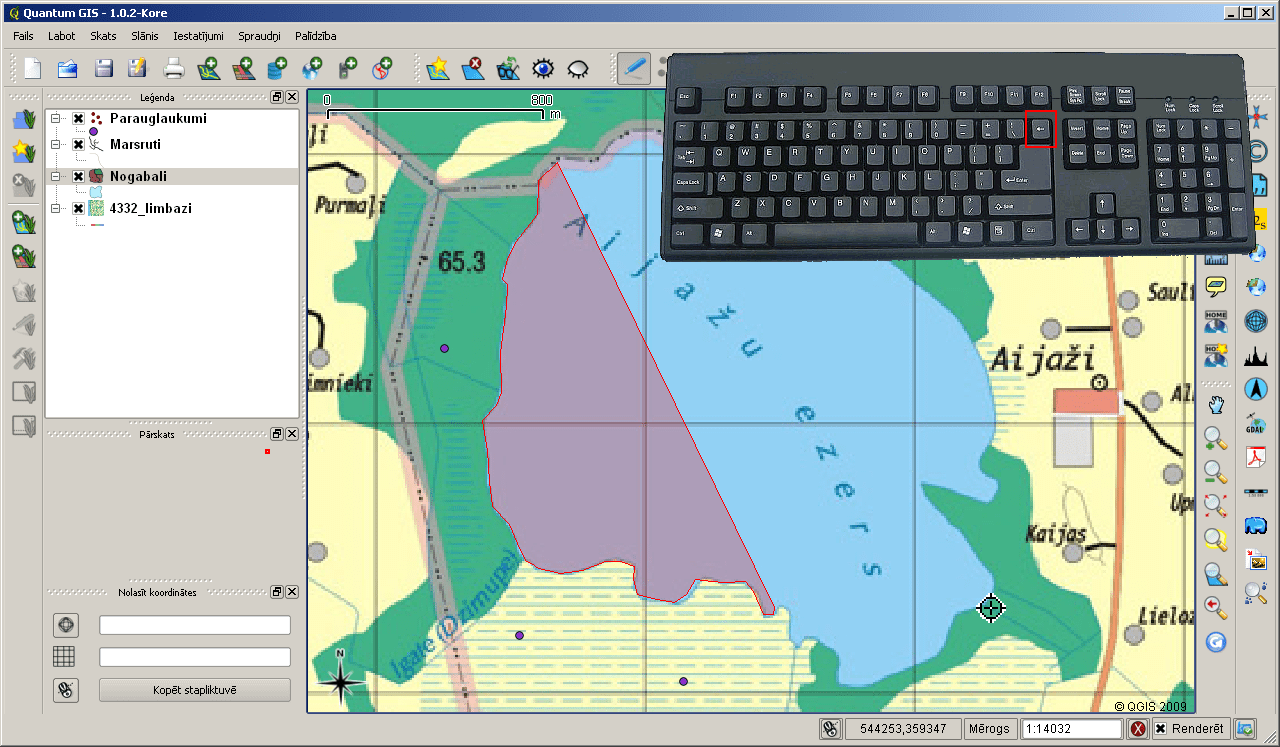Click the scale bar plugin icon
Image resolution: width=1280 pixels, height=747 pixels.
point(1256,492)
